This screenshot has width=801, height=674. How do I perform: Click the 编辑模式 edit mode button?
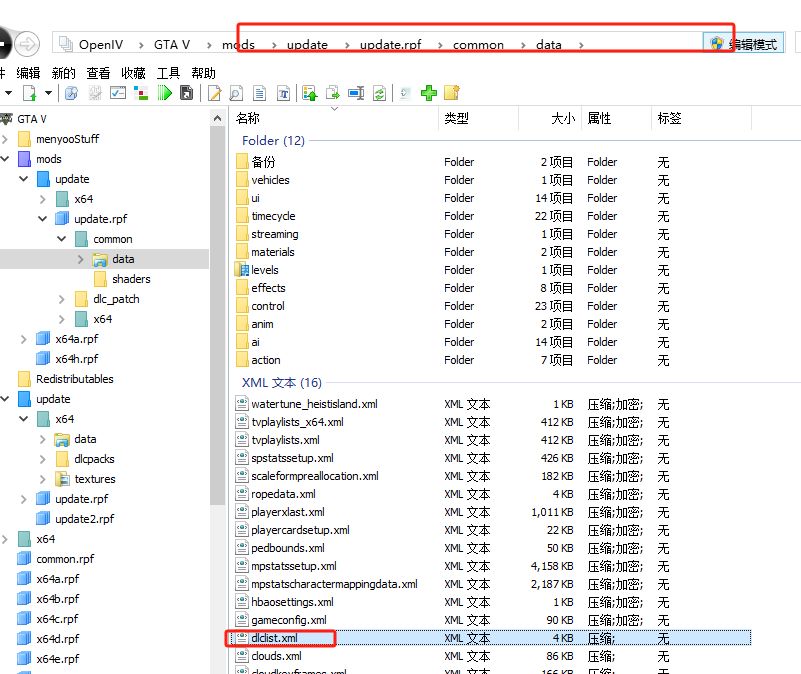[745, 44]
